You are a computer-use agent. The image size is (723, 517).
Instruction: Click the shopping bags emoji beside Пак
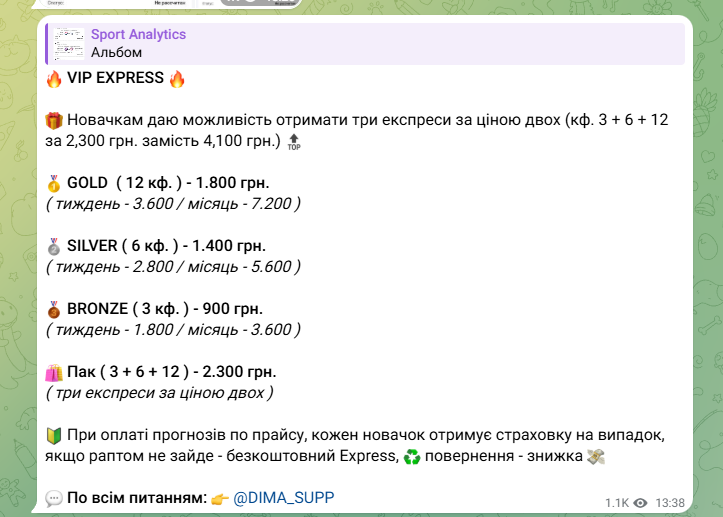(54, 372)
